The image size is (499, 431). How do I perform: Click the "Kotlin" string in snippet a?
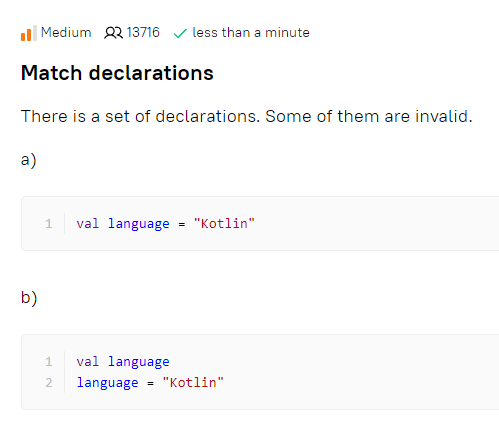click(224, 223)
